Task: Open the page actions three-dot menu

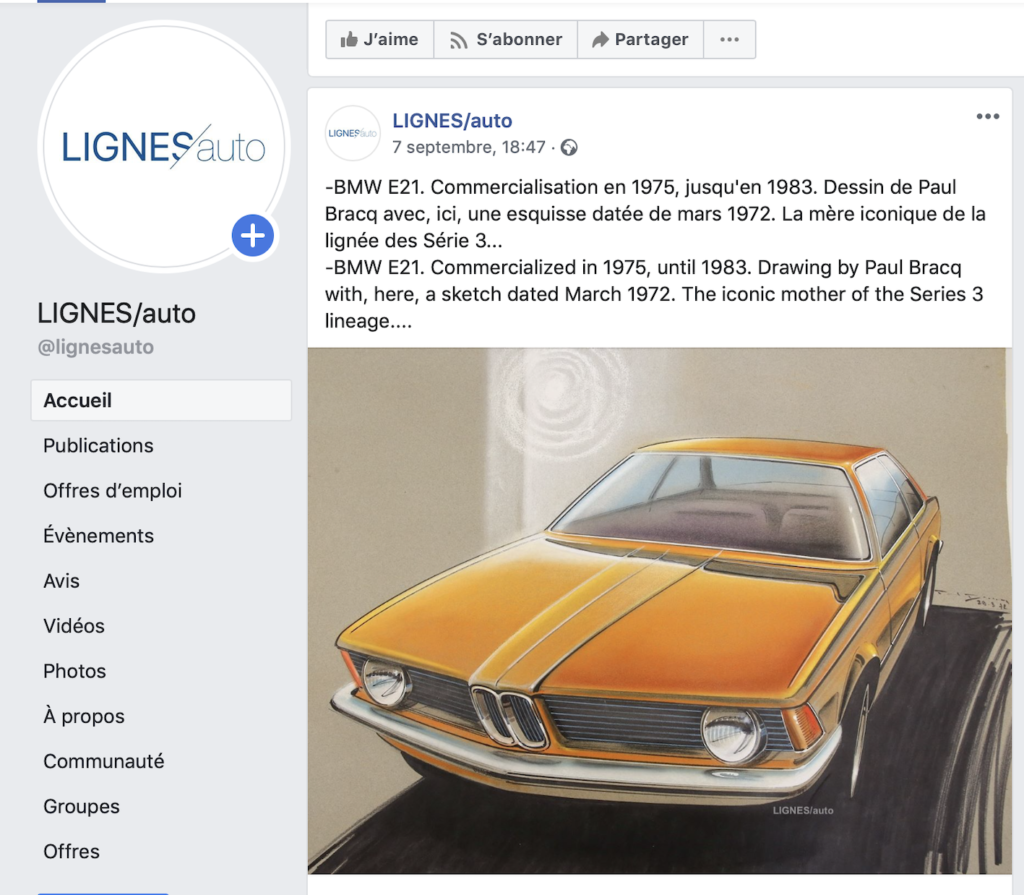Action: (x=729, y=39)
